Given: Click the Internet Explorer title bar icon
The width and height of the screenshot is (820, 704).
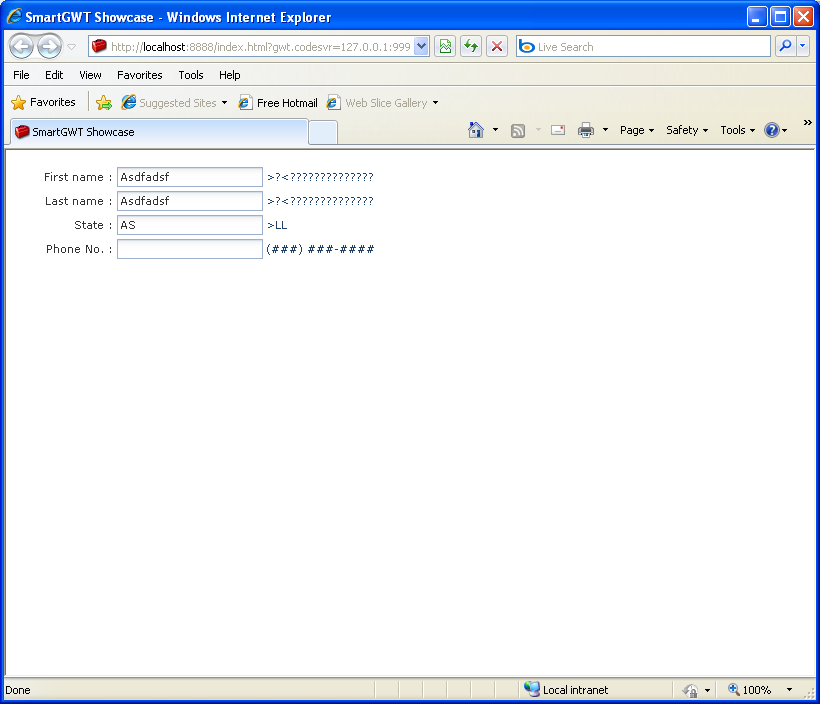Looking at the screenshot, I should click(x=14, y=17).
